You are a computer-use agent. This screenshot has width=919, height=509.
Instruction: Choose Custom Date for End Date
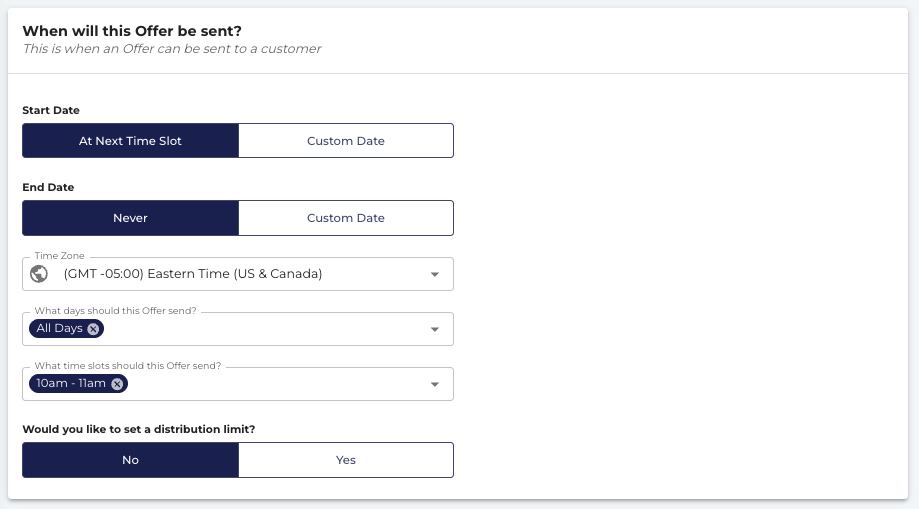click(346, 218)
